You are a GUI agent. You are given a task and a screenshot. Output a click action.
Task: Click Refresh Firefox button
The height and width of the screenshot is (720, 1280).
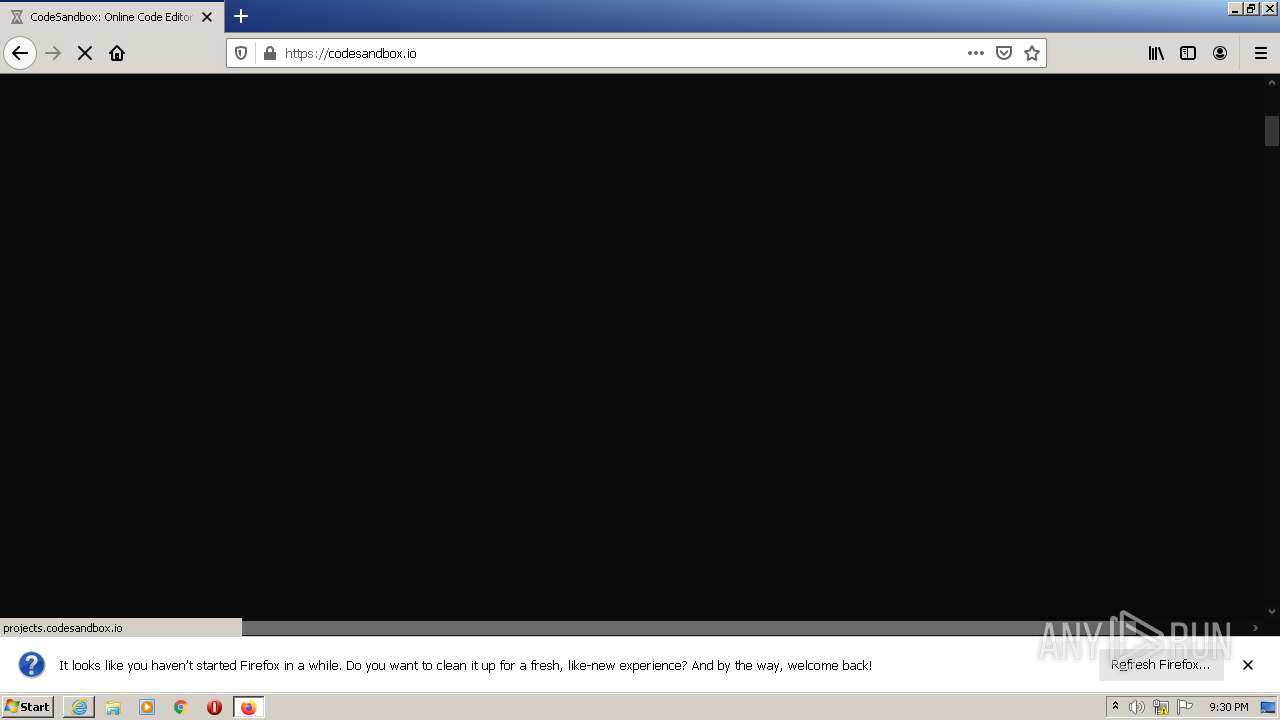[1160, 665]
